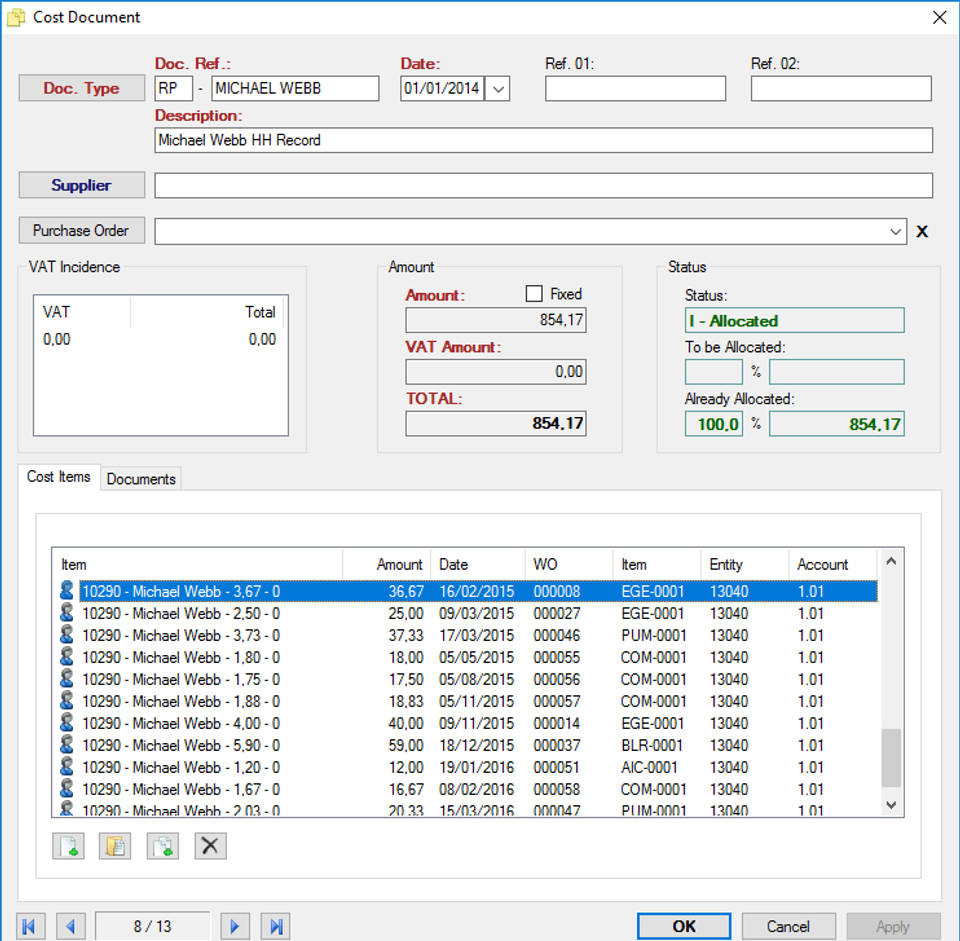Go to the next record
This screenshot has width=960, height=941.
point(234,926)
